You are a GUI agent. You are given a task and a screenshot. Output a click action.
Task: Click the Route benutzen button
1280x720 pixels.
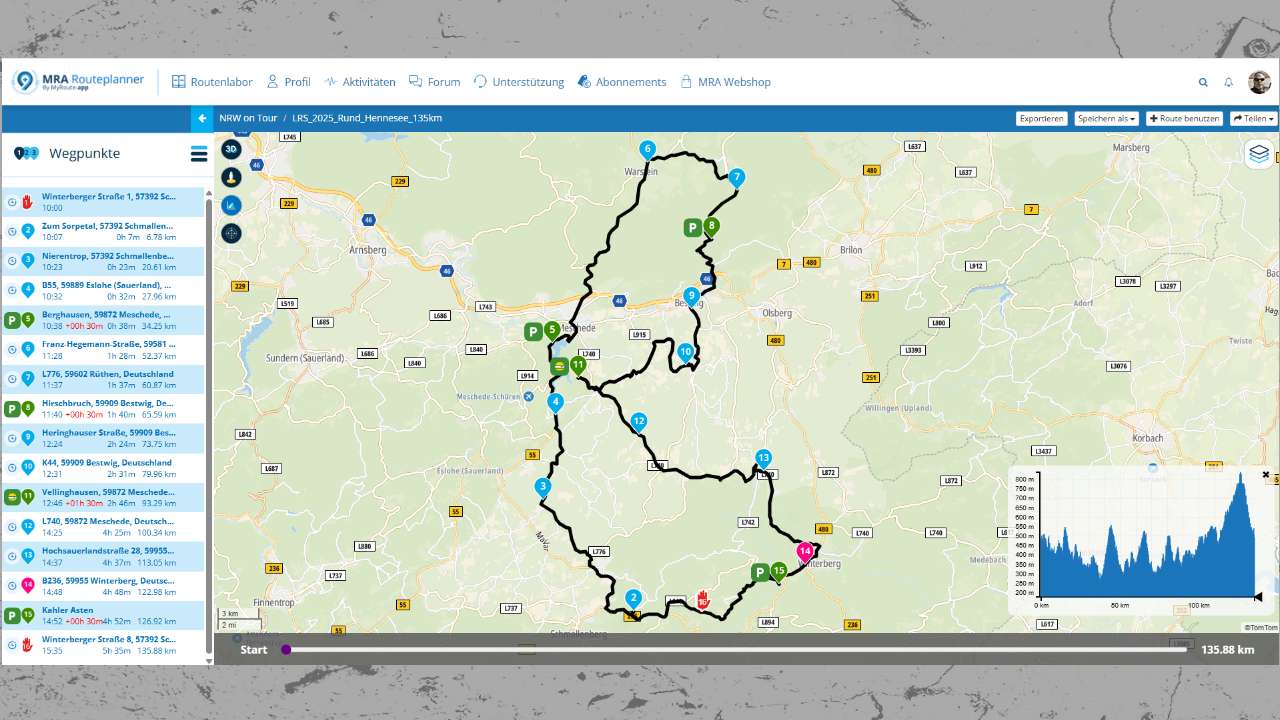point(1185,118)
